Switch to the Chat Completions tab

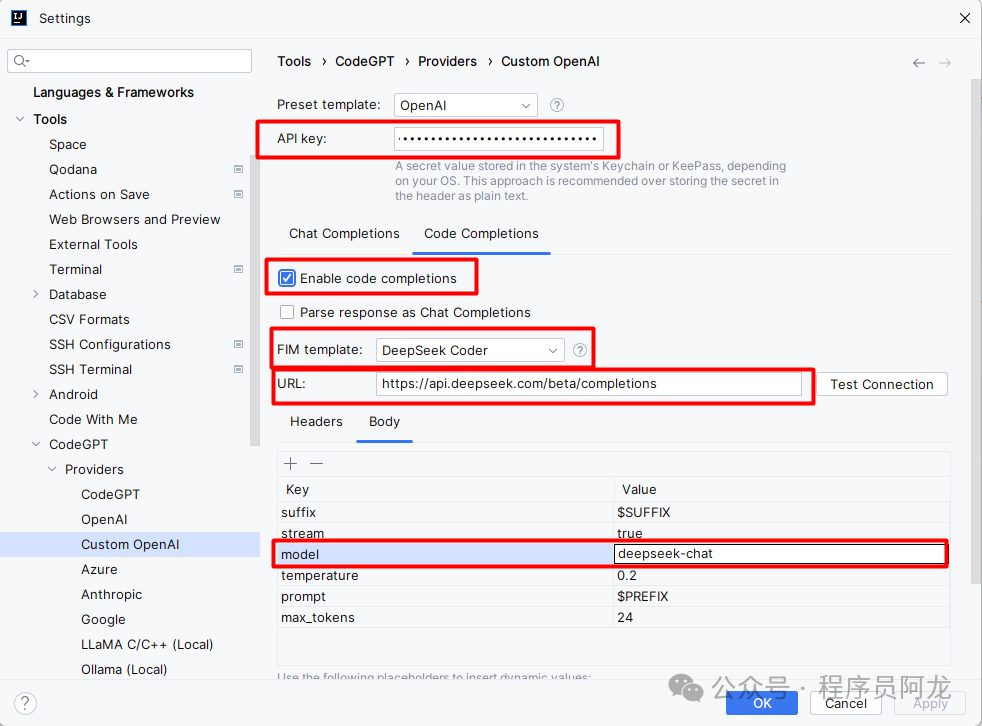(344, 234)
